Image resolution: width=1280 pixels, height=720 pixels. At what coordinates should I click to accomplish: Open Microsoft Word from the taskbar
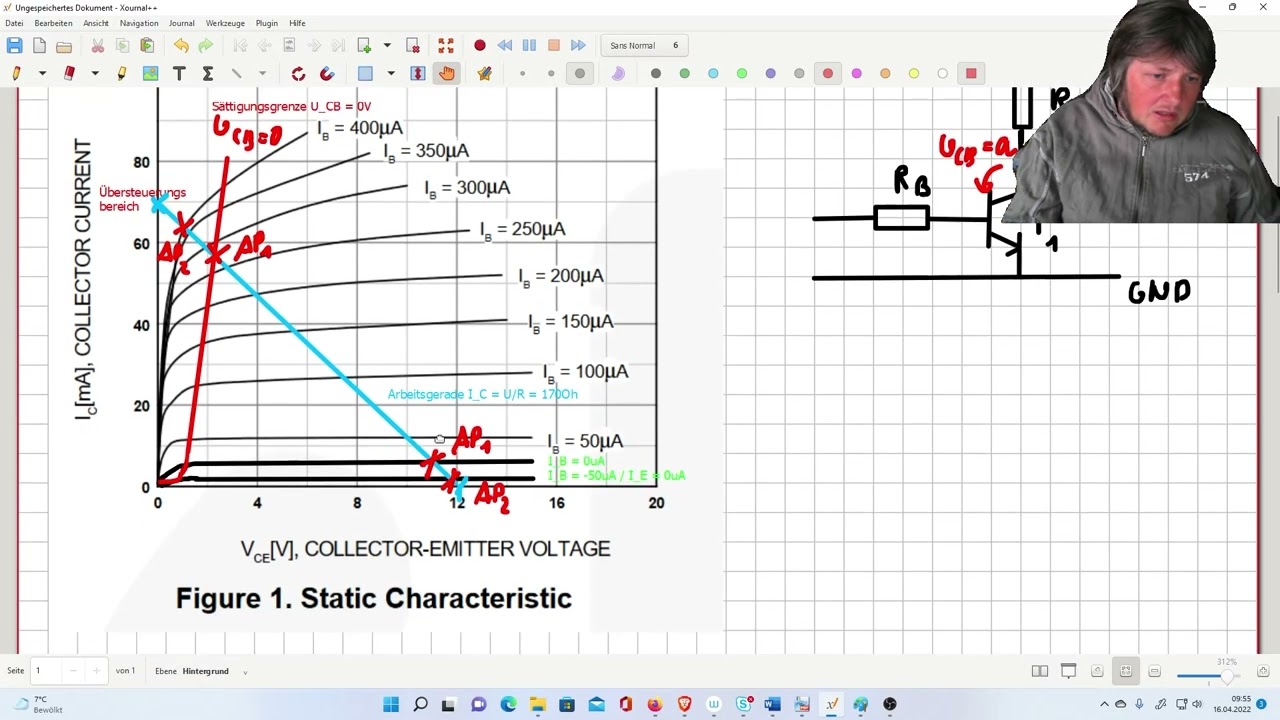point(772,704)
